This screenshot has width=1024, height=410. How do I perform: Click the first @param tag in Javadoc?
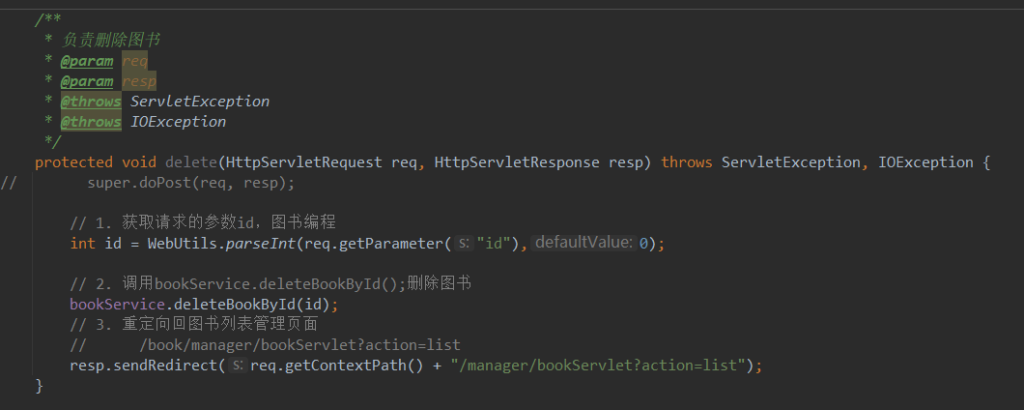point(87,61)
